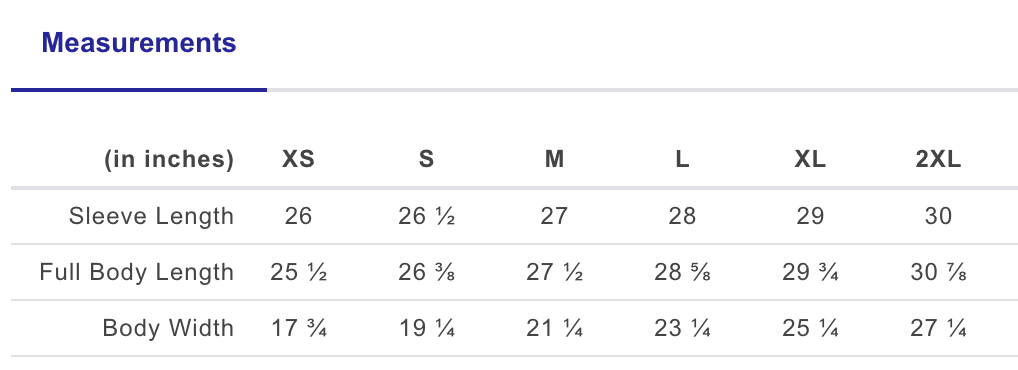
Task: Select the 2XL size column header
Action: [x=938, y=159]
